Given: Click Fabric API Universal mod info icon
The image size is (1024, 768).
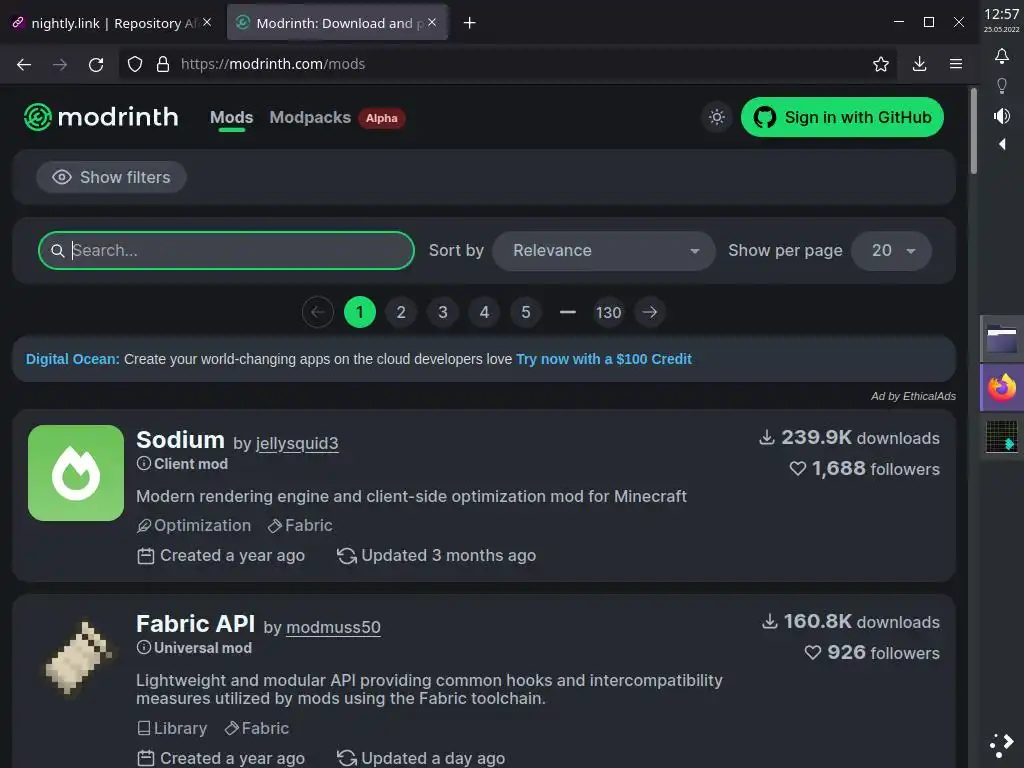Looking at the screenshot, I should pyautogui.click(x=143, y=648).
